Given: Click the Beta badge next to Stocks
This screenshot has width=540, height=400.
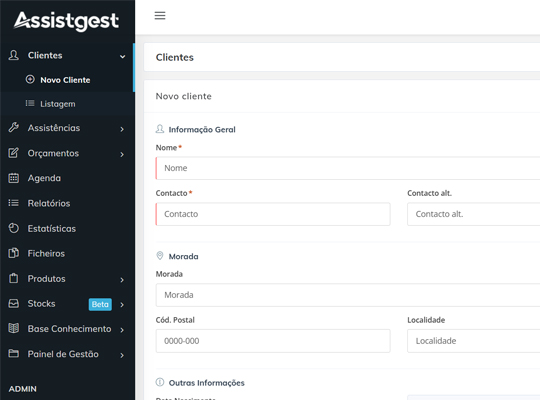Looking at the screenshot, I should pyautogui.click(x=100, y=304).
